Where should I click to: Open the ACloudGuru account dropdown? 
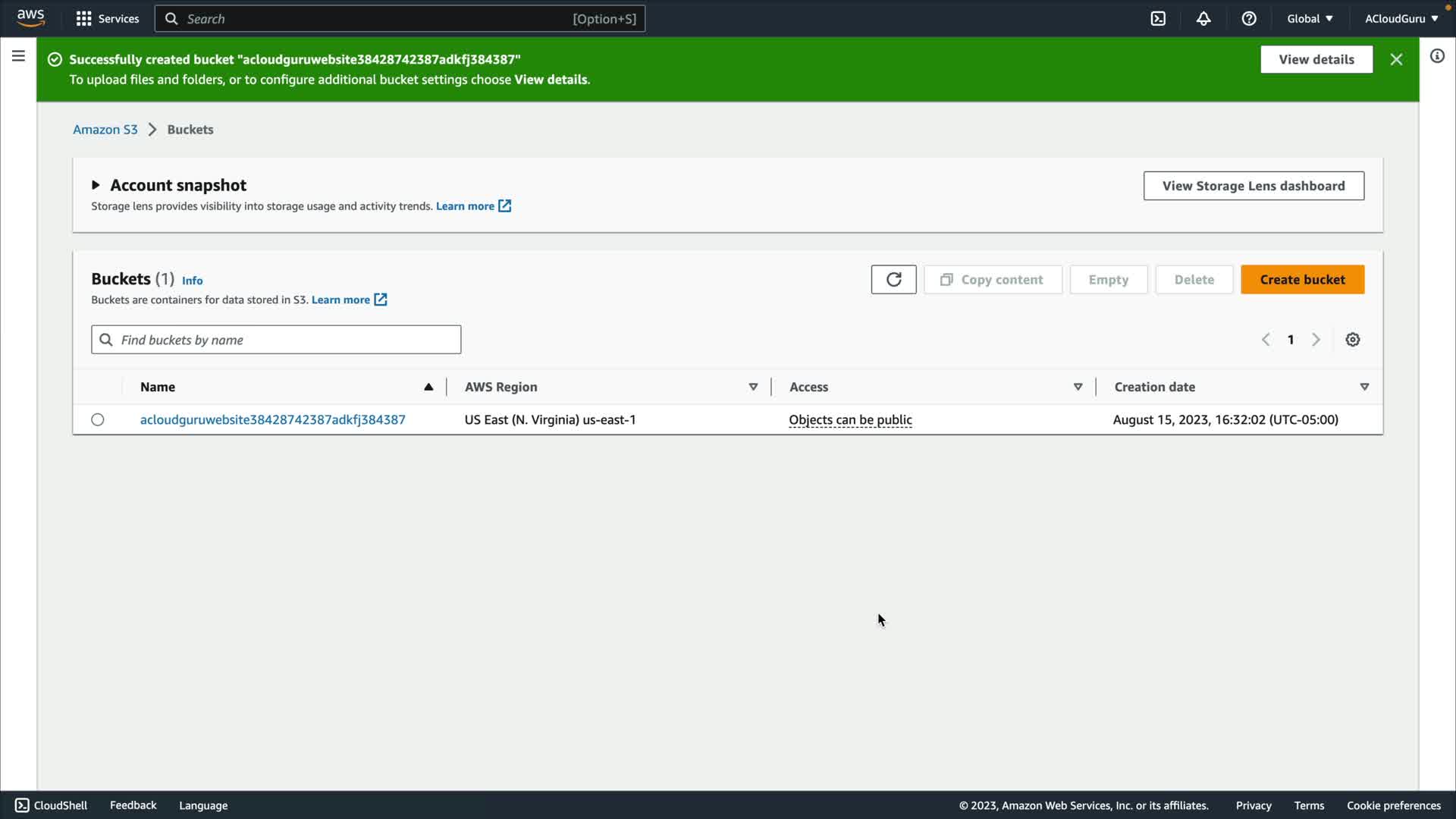[x=1401, y=19]
